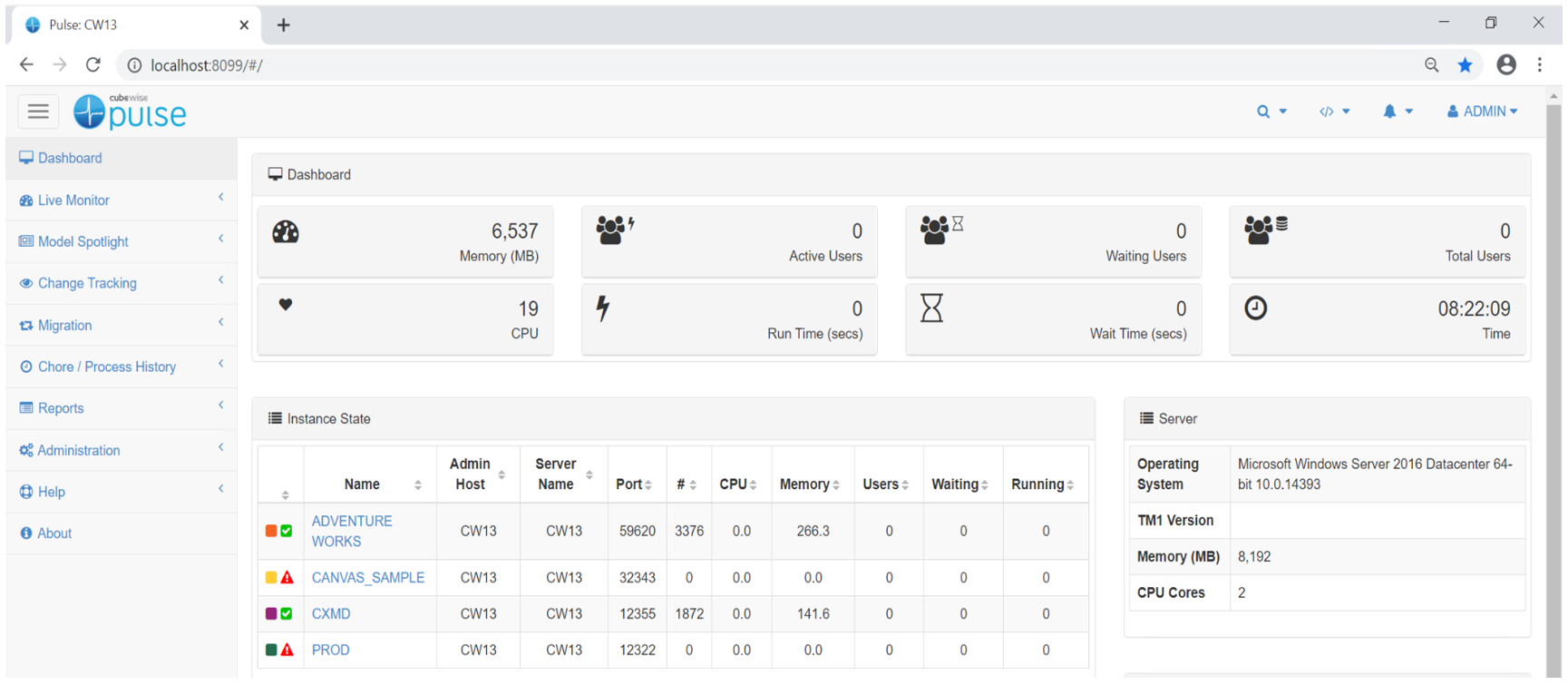Open the notifications bell icon
This screenshot has width=1568, height=685.
[x=1389, y=112]
